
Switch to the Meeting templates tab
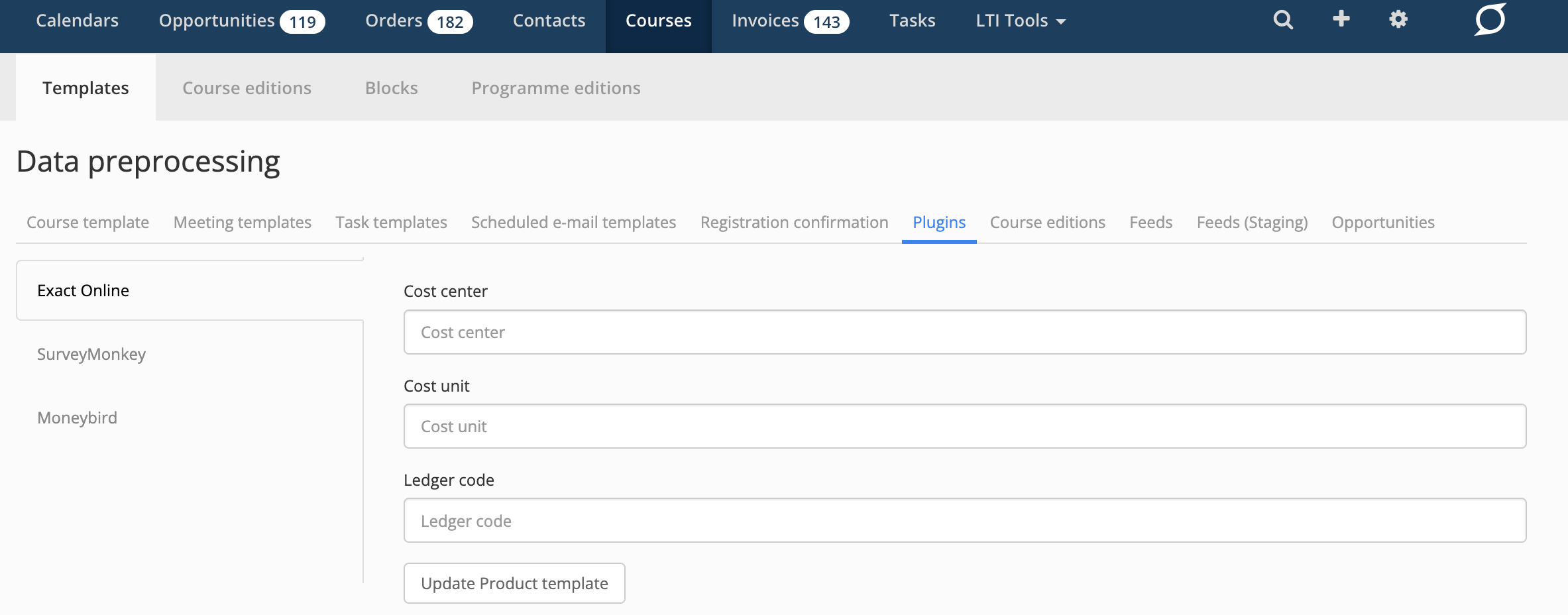(242, 222)
